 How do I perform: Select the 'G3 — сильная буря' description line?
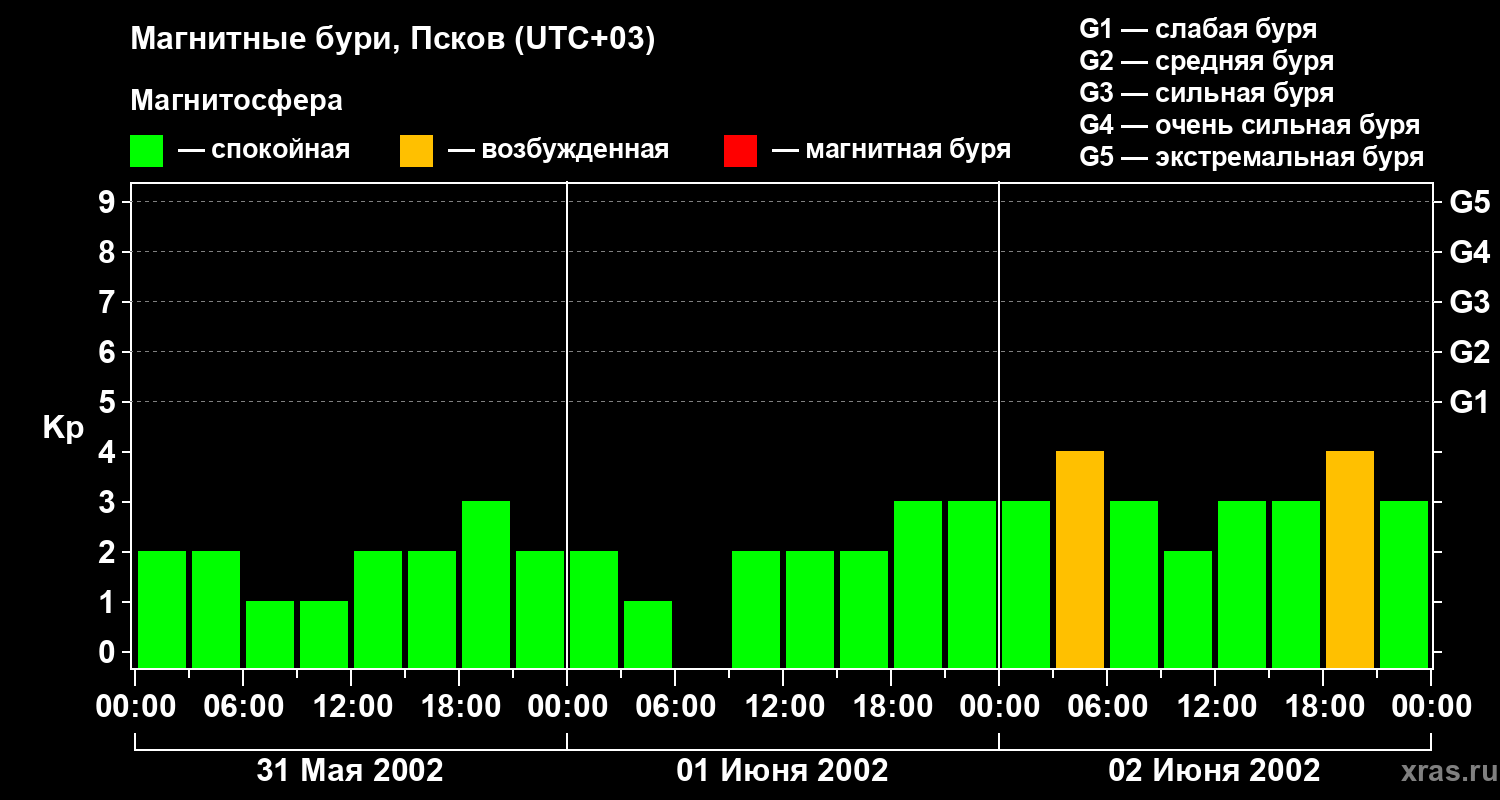coord(1207,93)
